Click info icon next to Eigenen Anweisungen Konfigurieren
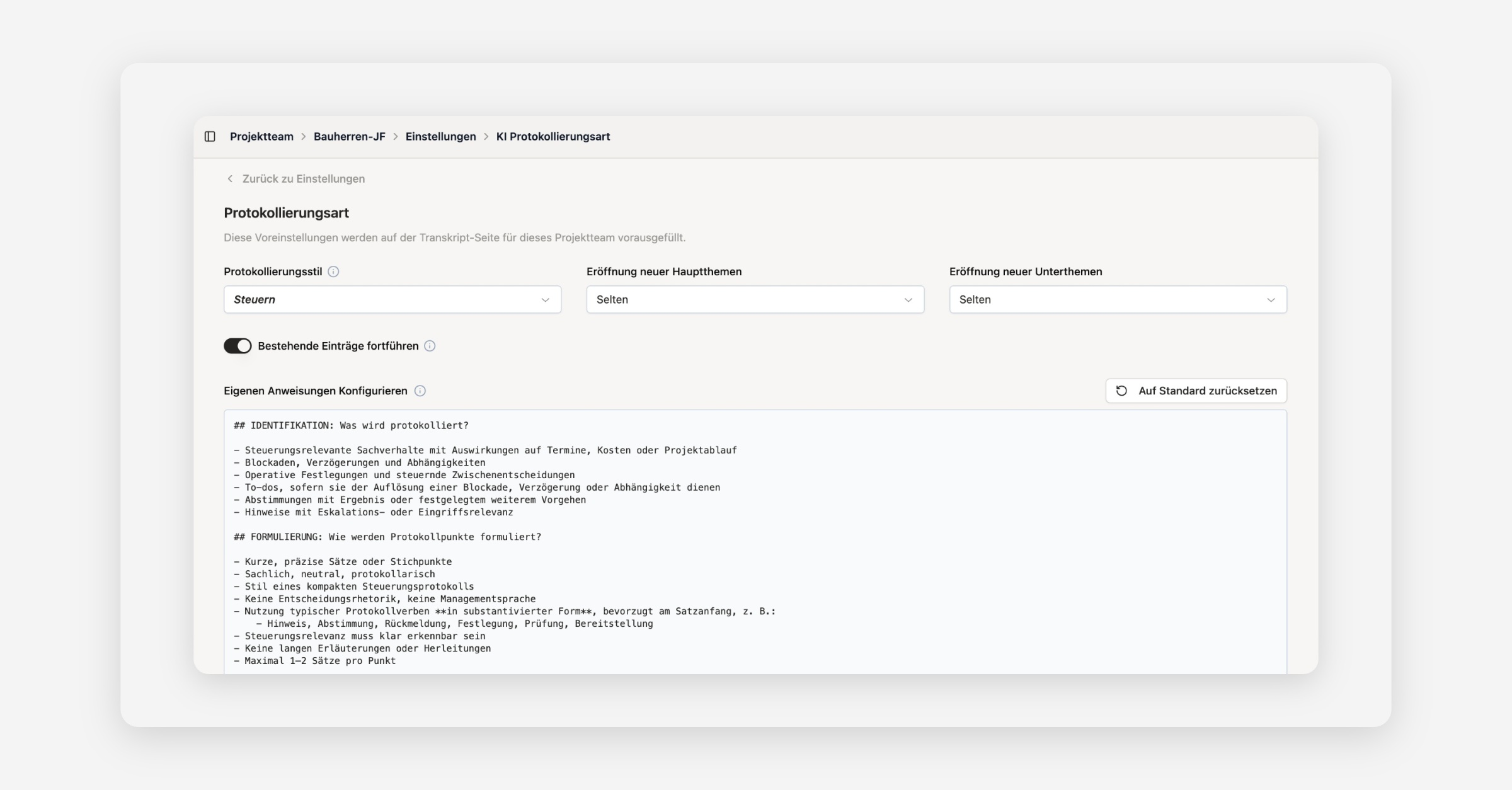The image size is (1512, 790). pyautogui.click(x=420, y=391)
